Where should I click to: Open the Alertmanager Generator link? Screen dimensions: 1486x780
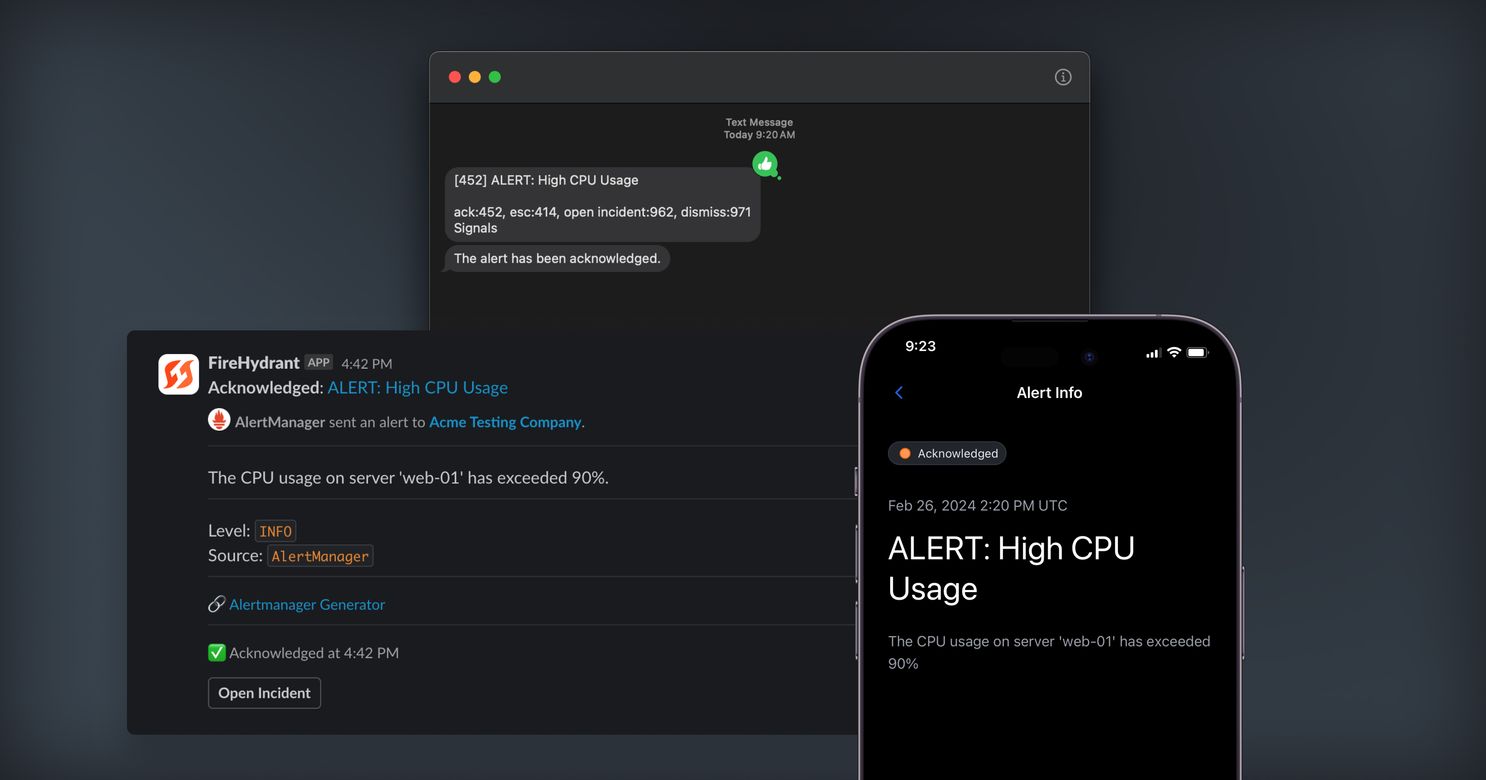point(307,604)
